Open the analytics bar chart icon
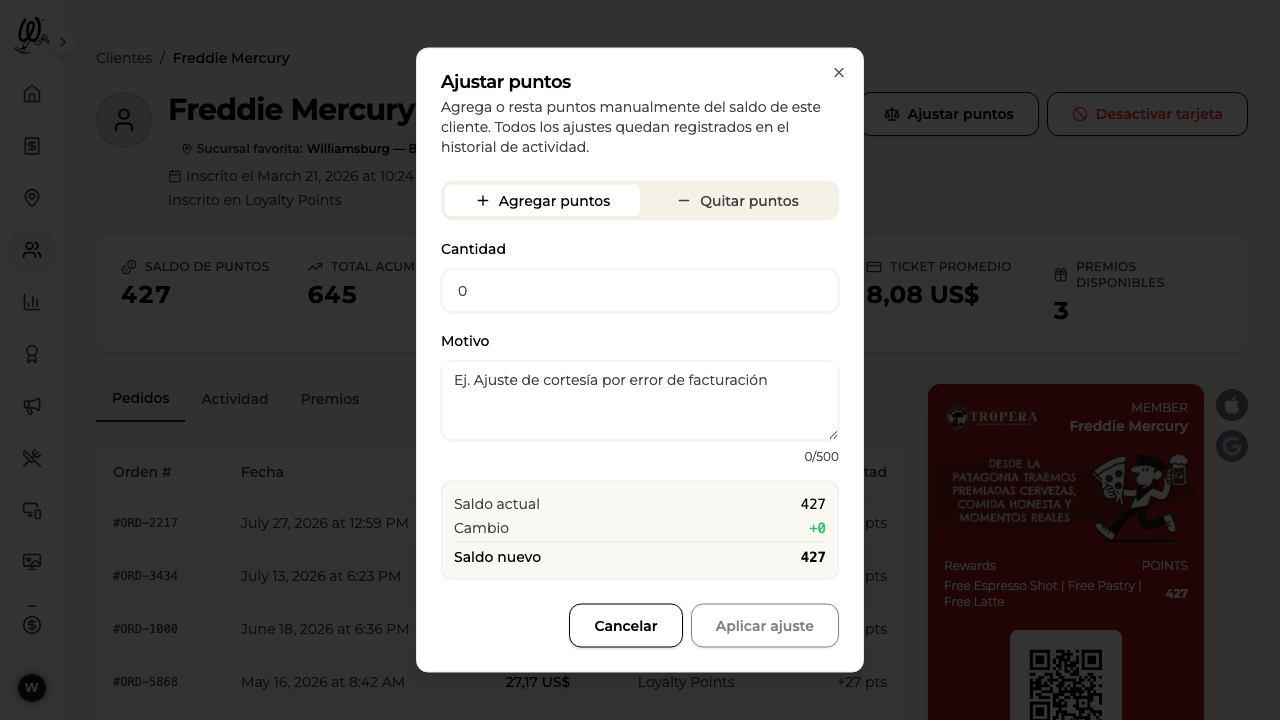This screenshot has width=1280, height=720. 32,302
